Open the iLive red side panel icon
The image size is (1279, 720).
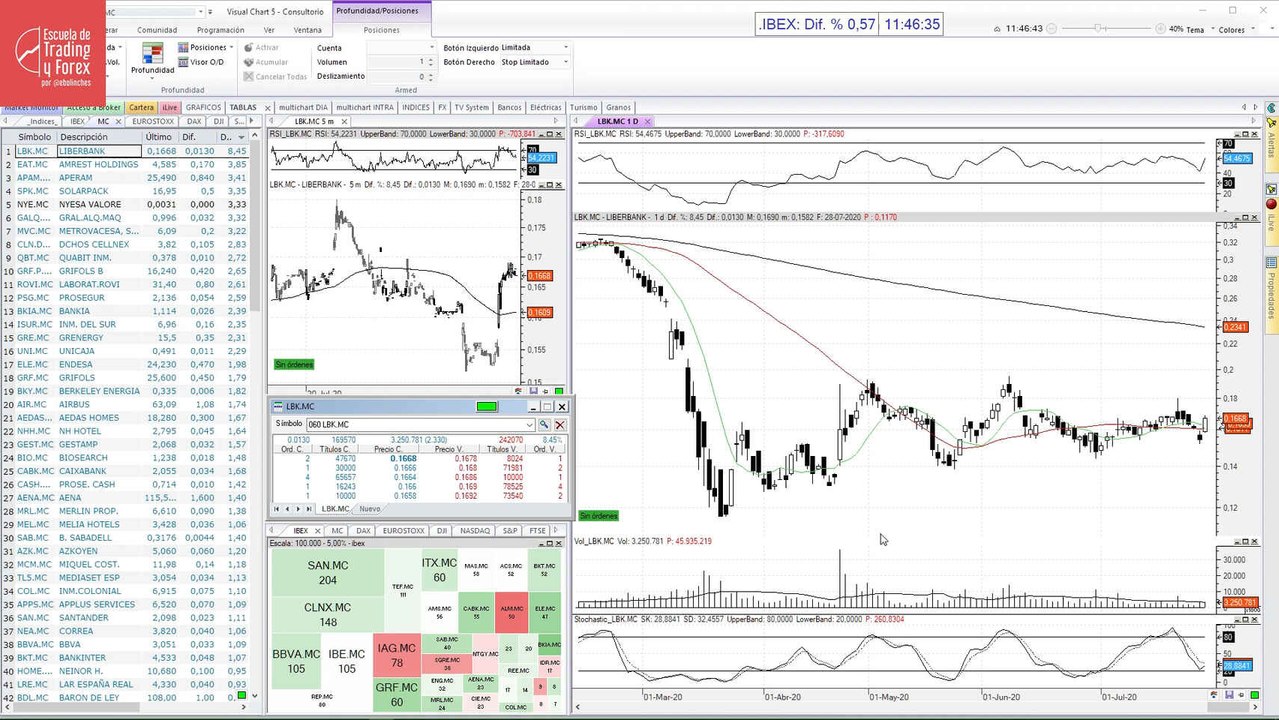point(1271,204)
